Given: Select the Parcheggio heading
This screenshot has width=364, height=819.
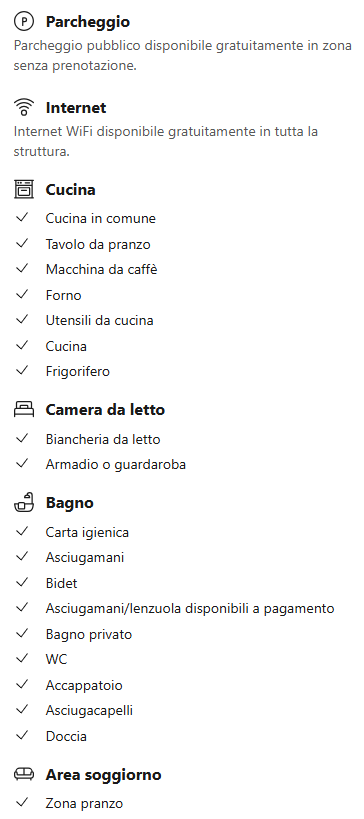Looking at the screenshot, I should click(88, 22).
